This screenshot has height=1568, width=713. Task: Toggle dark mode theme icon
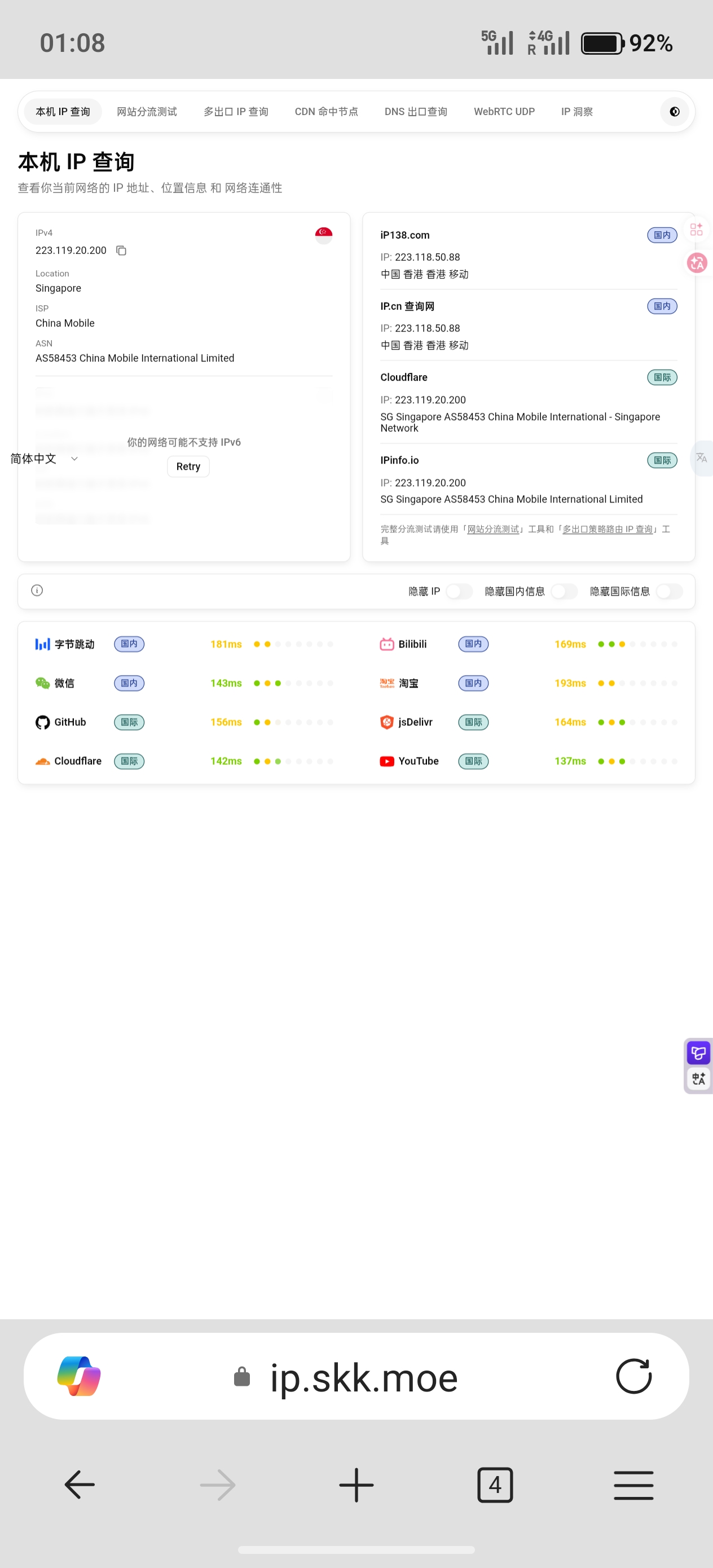click(674, 111)
